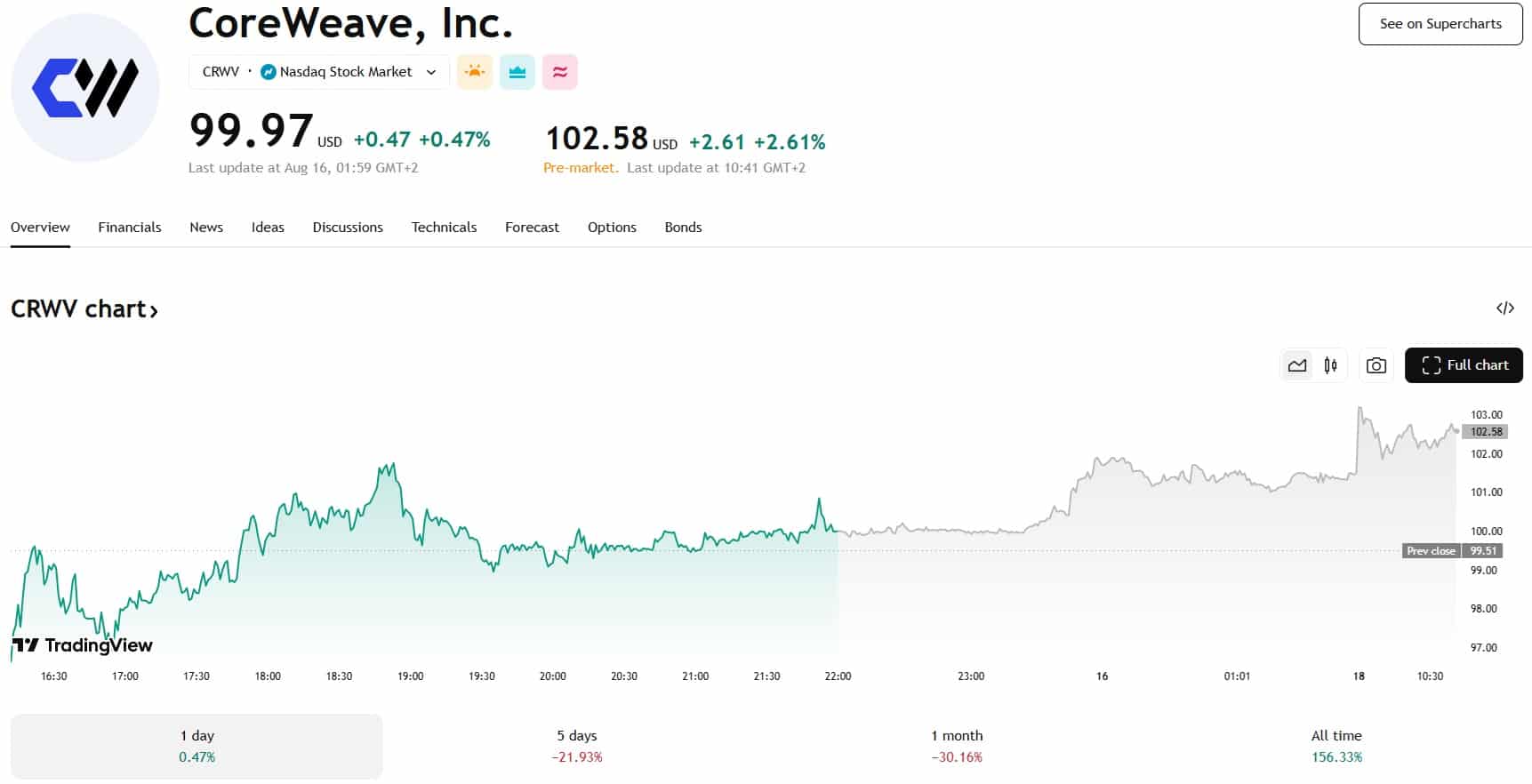
Task: Click the 102.58 current price label
Action: pyautogui.click(x=1486, y=432)
